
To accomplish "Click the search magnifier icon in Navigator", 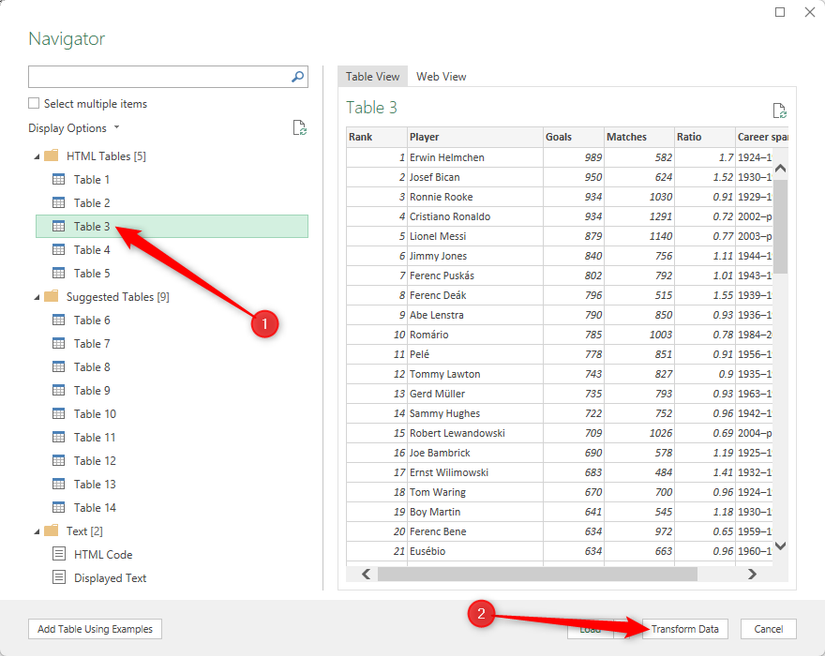I will tap(296, 76).
